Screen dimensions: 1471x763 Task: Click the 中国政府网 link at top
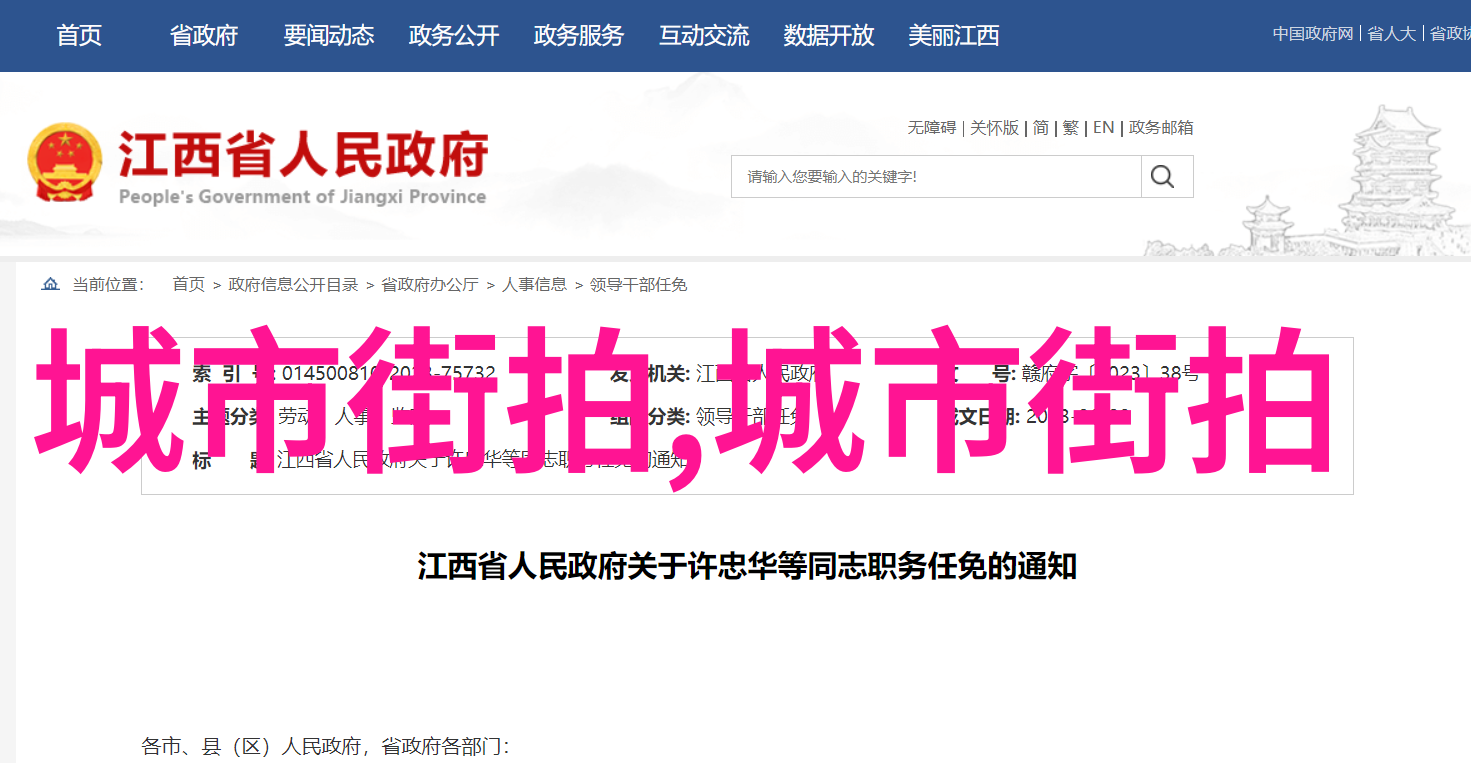pos(1313,34)
